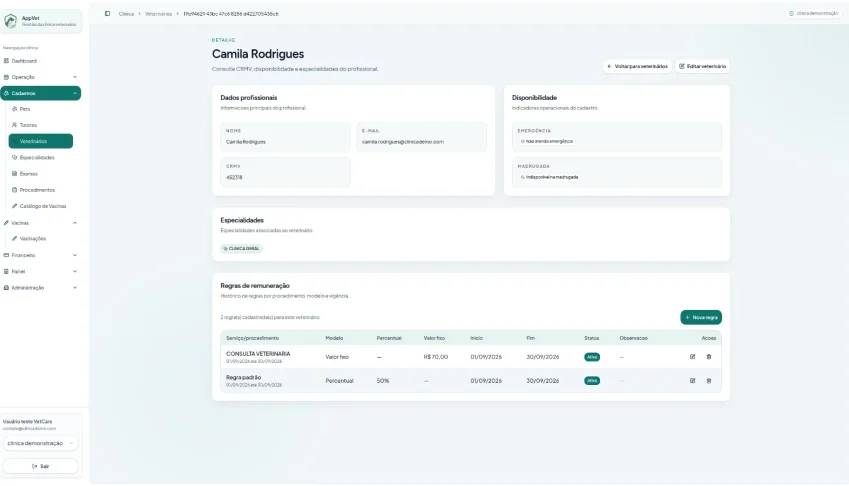Collapse the Vacinas section chevron

tap(75, 223)
